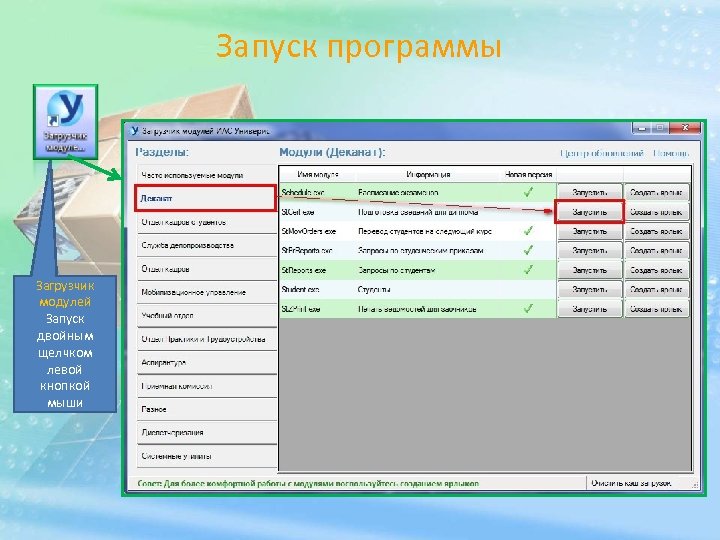Screen dimensions: 720x540
Task: Open the Системные утилиты section
Action: [x=207, y=456]
